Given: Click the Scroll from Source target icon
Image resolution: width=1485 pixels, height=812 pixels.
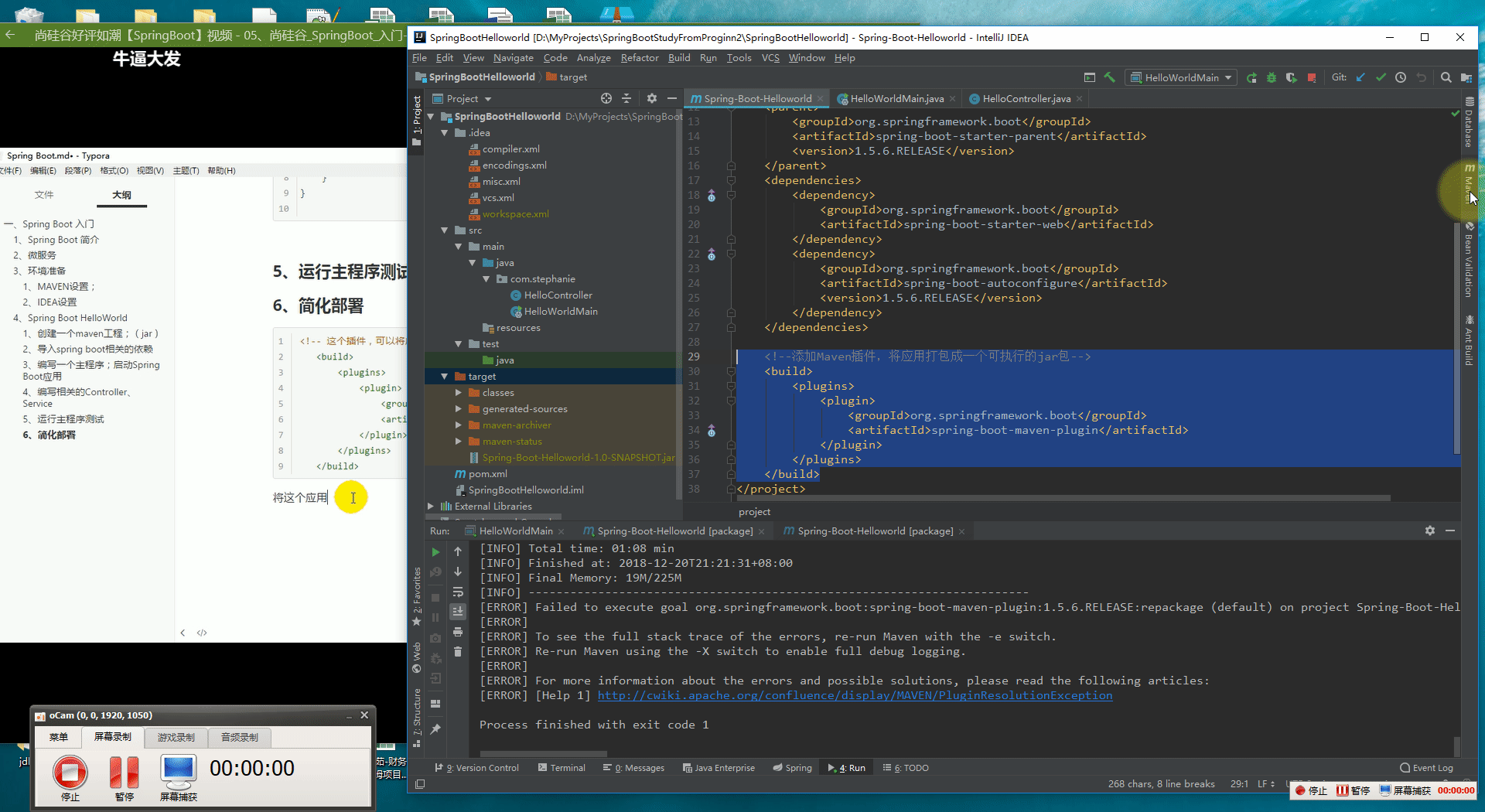Looking at the screenshot, I should 606,98.
